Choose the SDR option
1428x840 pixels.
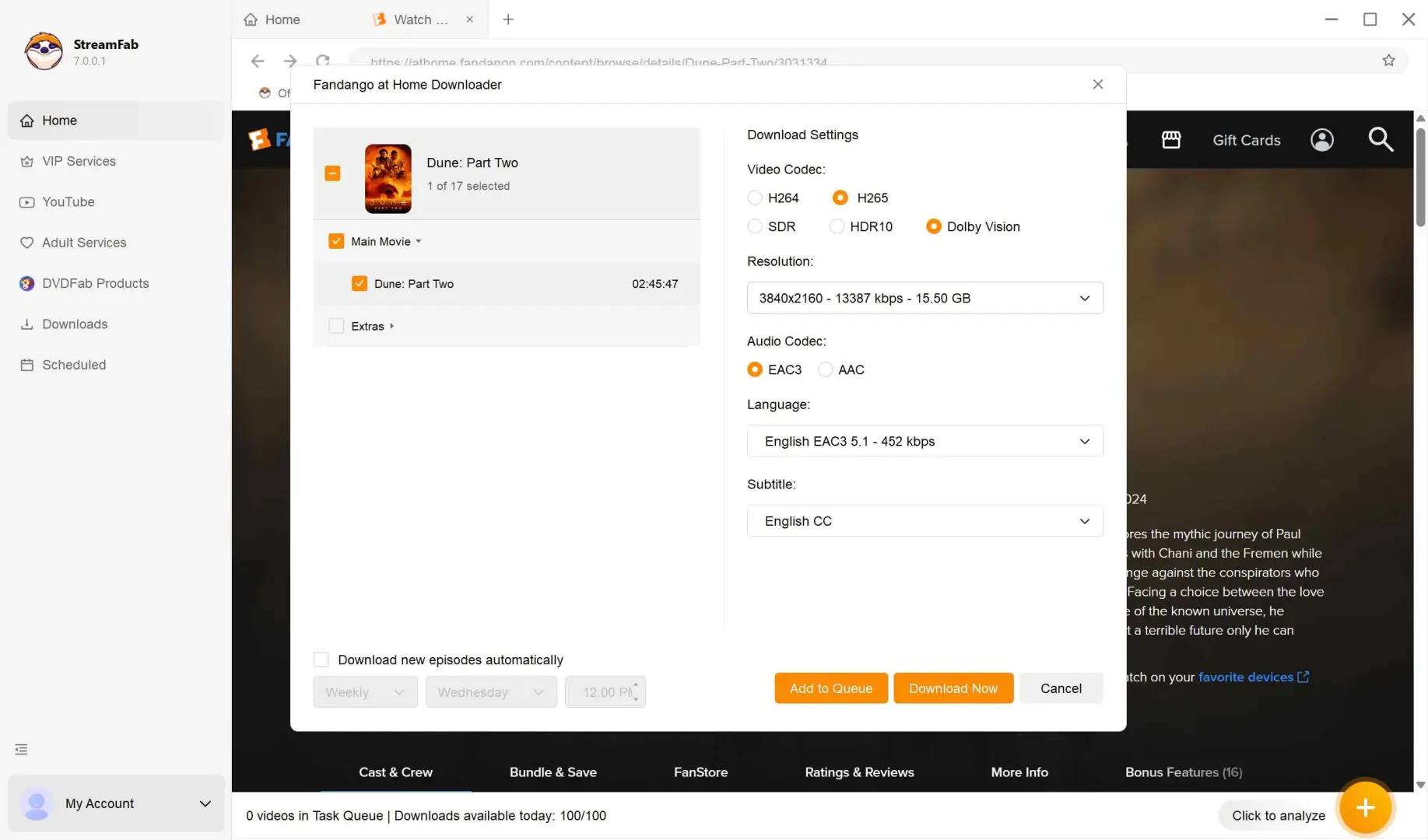pos(754,226)
